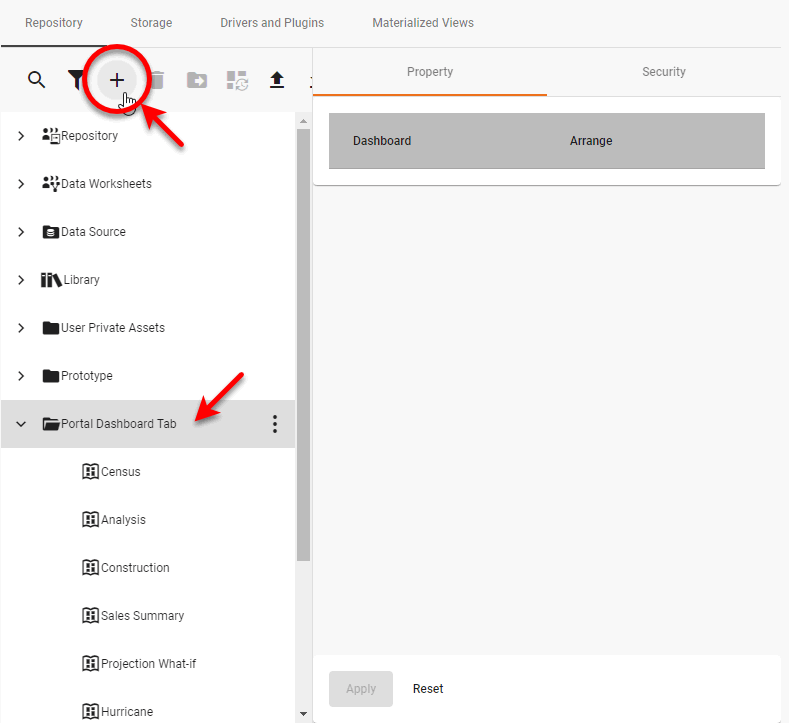Click the Sales Summary dashboard icon
This screenshot has width=789, height=723.
[90, 616]
